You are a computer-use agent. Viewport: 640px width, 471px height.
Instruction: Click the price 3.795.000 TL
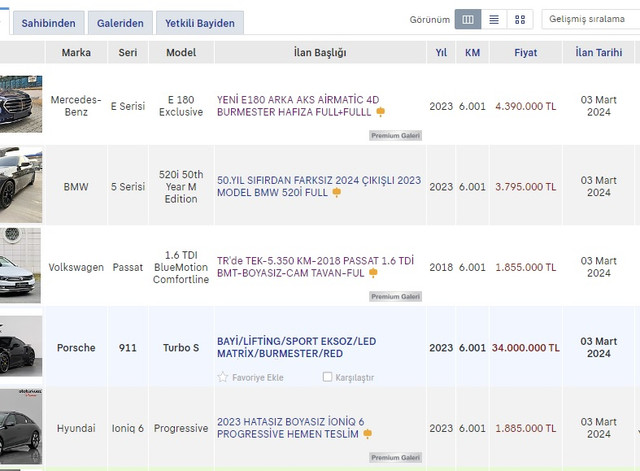(526, 187)
